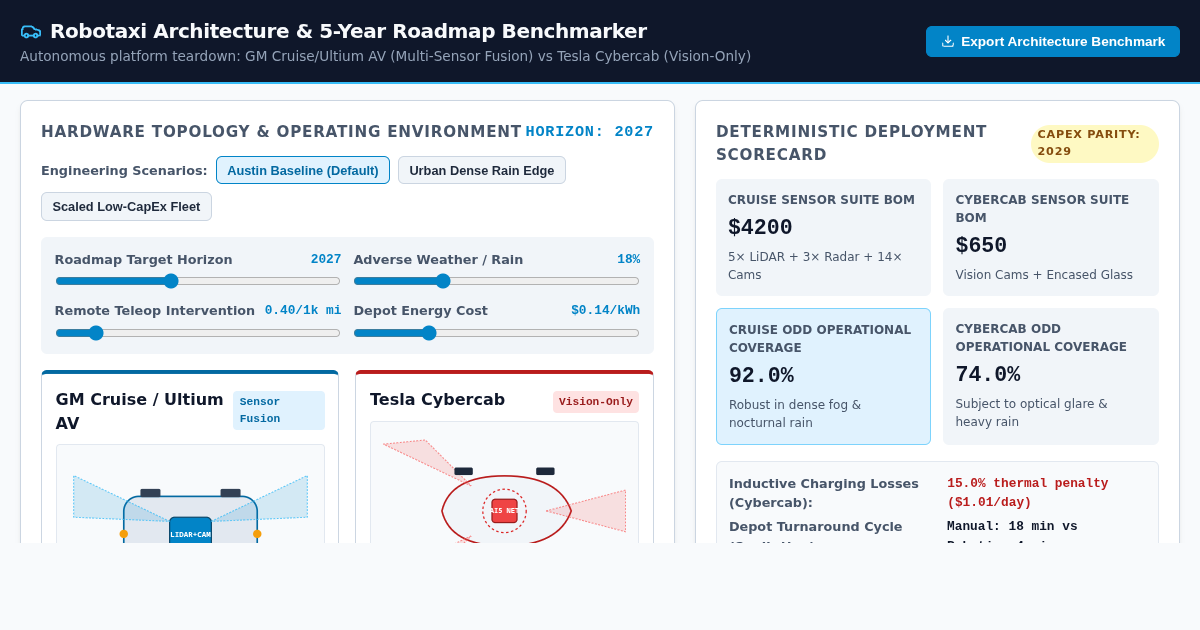Select the Scaled Low-CapEx Fleet scenario
This screenshot has height=630, width=1200.
pos(126,206)
